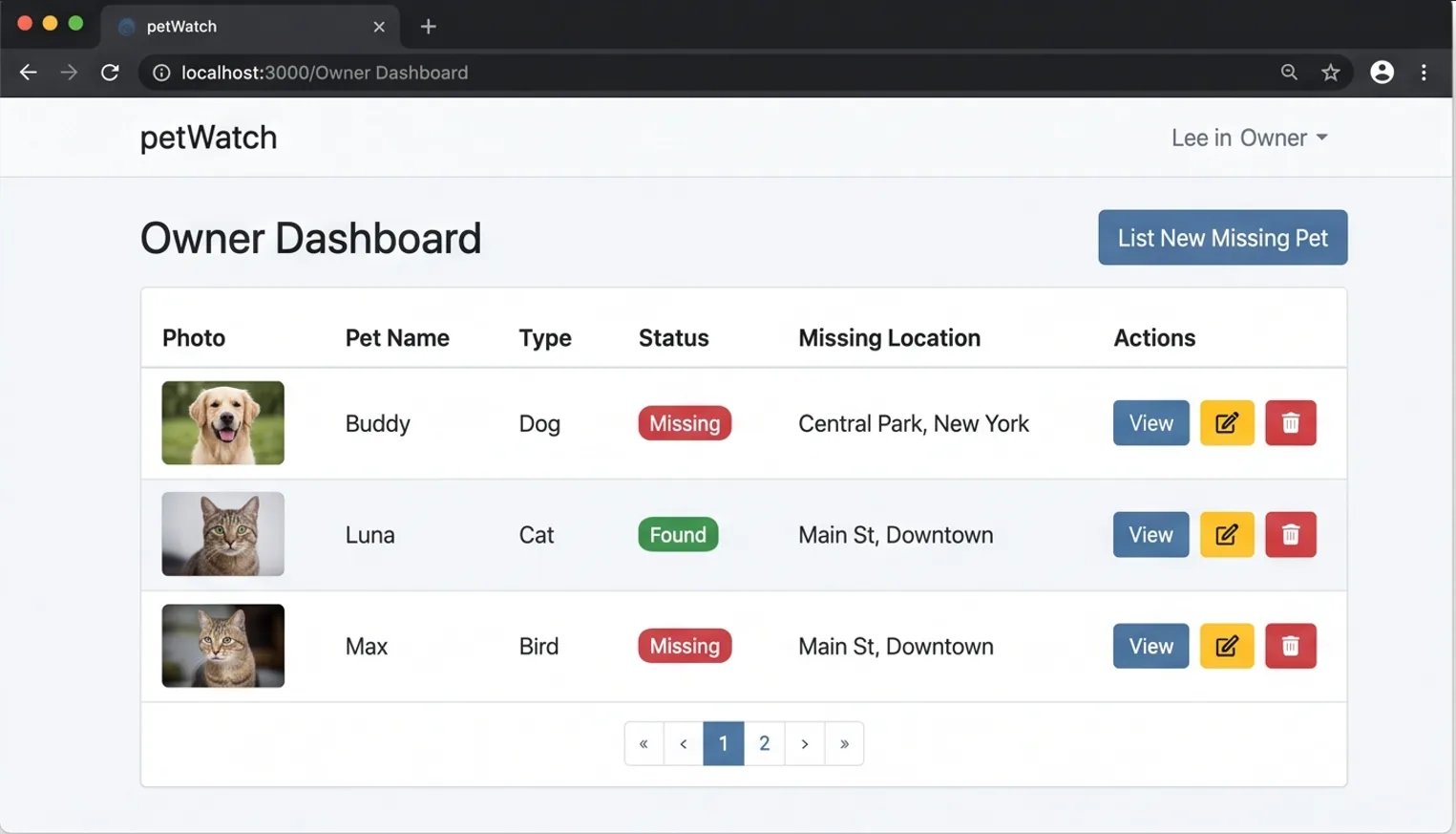Click the "Status" column header
The image size is (1456, 834).
pos(673,338)
